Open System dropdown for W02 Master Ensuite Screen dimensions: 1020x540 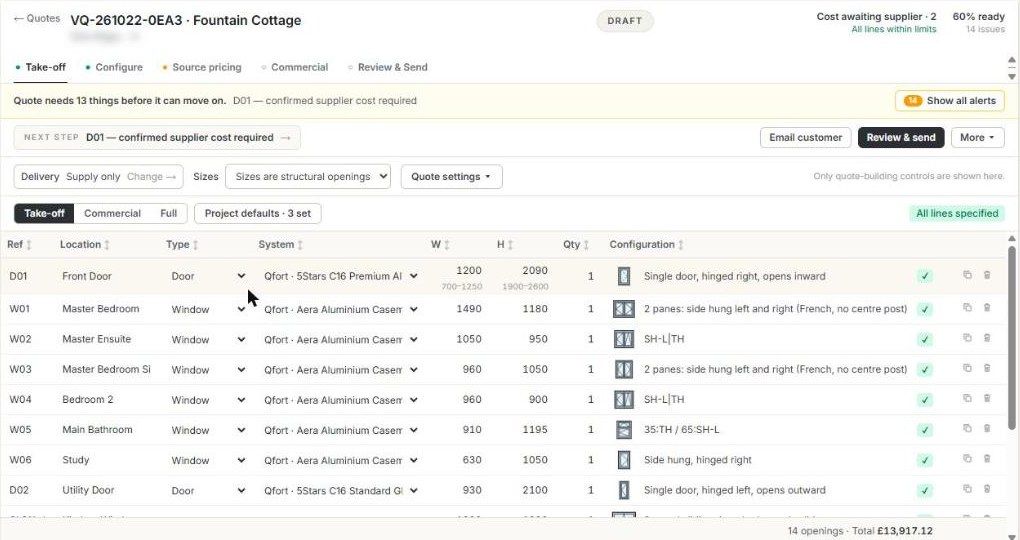click(340, 340)
